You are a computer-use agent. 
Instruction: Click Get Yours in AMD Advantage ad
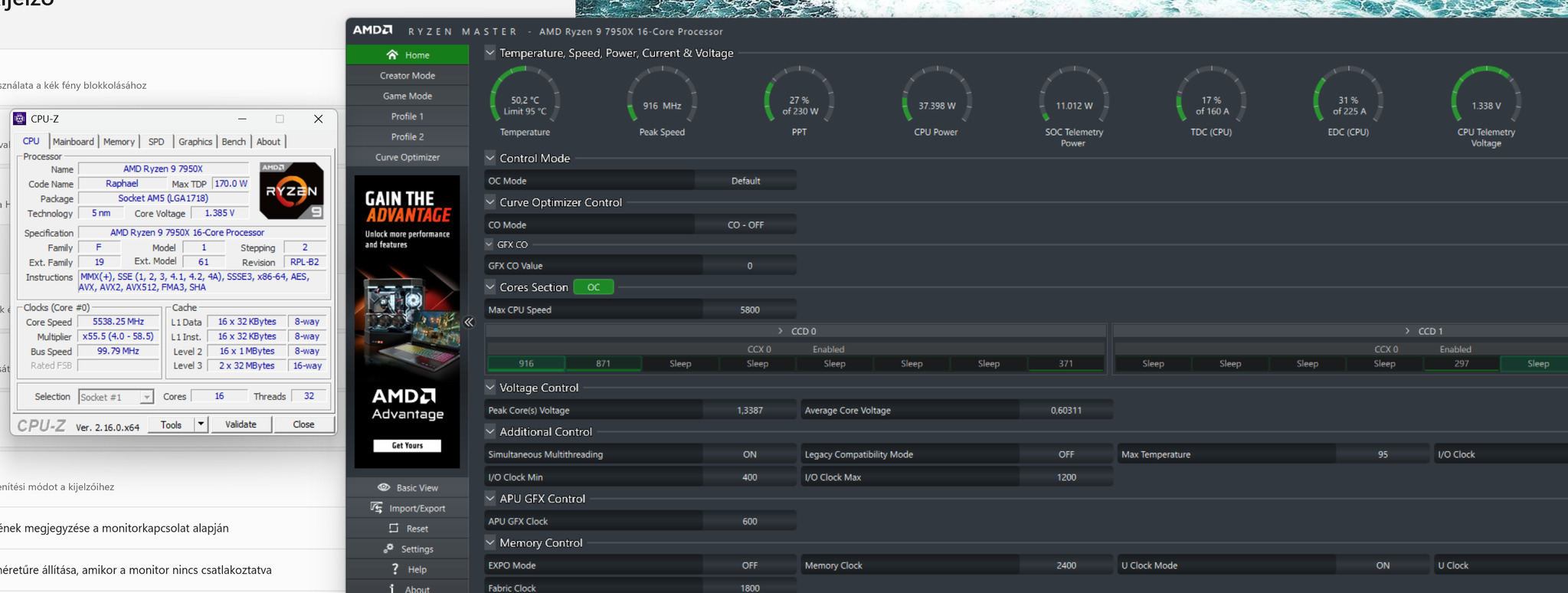click(407, 445)
